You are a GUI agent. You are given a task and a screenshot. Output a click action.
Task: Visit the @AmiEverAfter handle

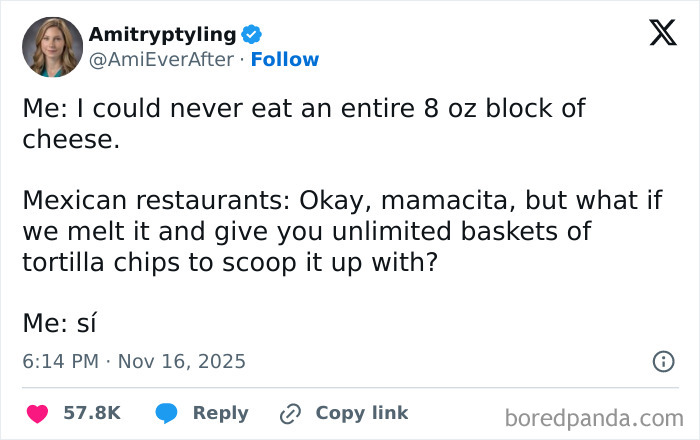tap(162, 59)
